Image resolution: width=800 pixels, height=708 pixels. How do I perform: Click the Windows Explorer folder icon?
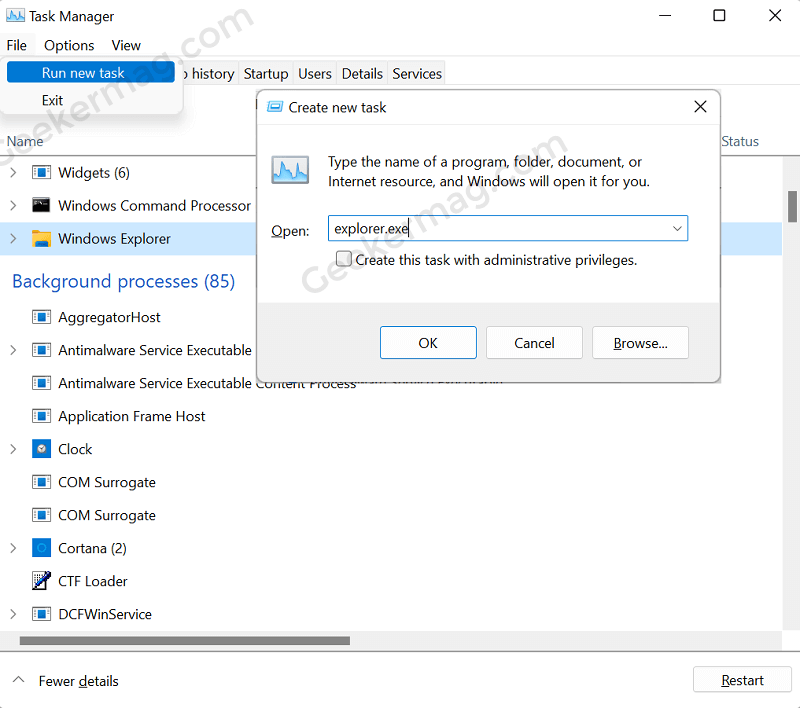[41, 238]
